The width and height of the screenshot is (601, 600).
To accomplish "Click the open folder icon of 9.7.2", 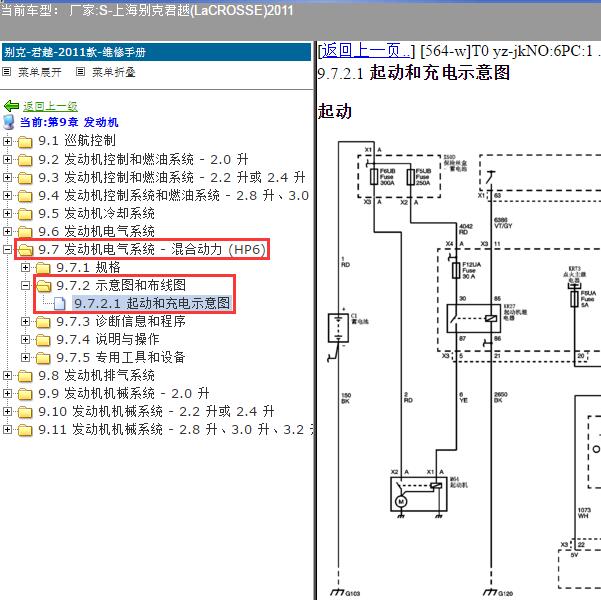I will tap(43, 286).
